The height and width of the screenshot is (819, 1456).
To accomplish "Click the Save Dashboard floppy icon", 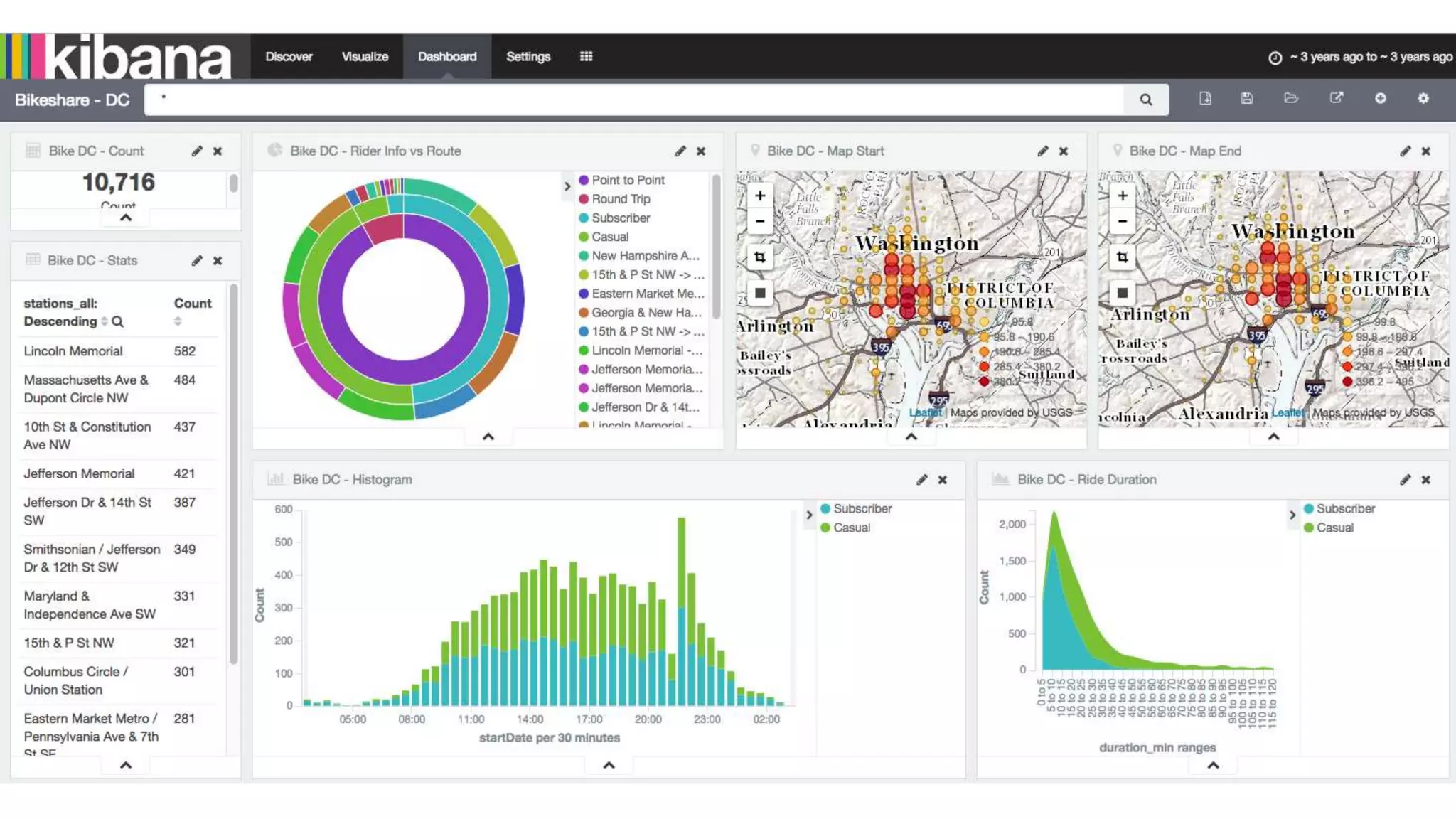I will (x=1247, y=98).
